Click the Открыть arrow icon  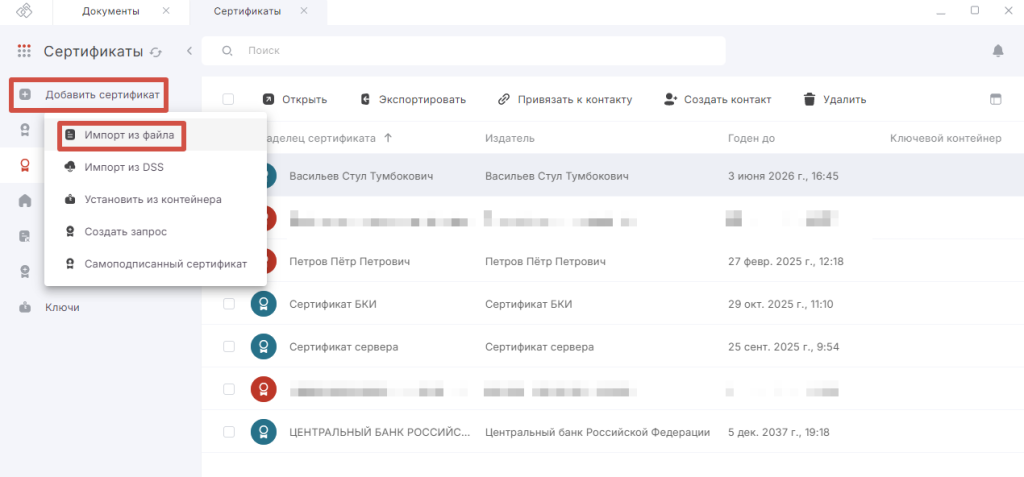268,99
